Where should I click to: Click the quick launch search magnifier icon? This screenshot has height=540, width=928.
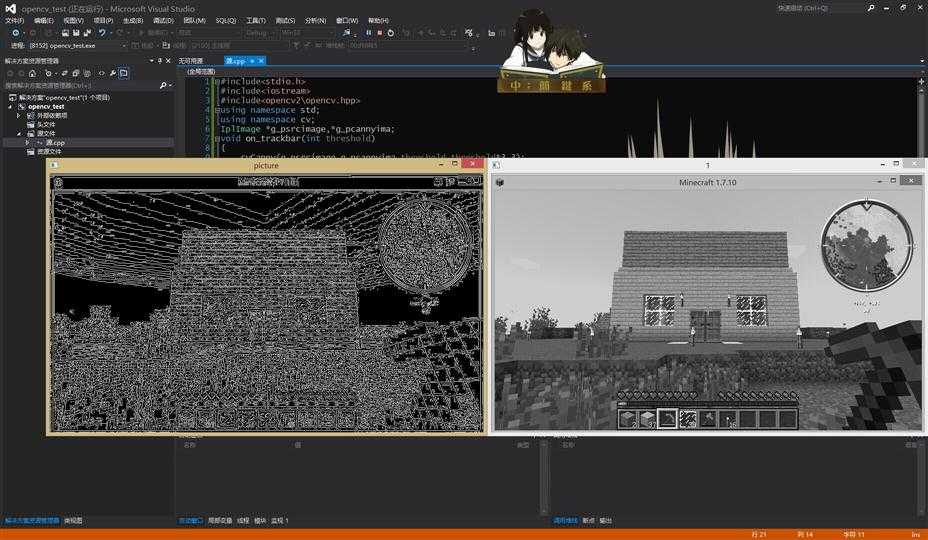click(871, 8)
